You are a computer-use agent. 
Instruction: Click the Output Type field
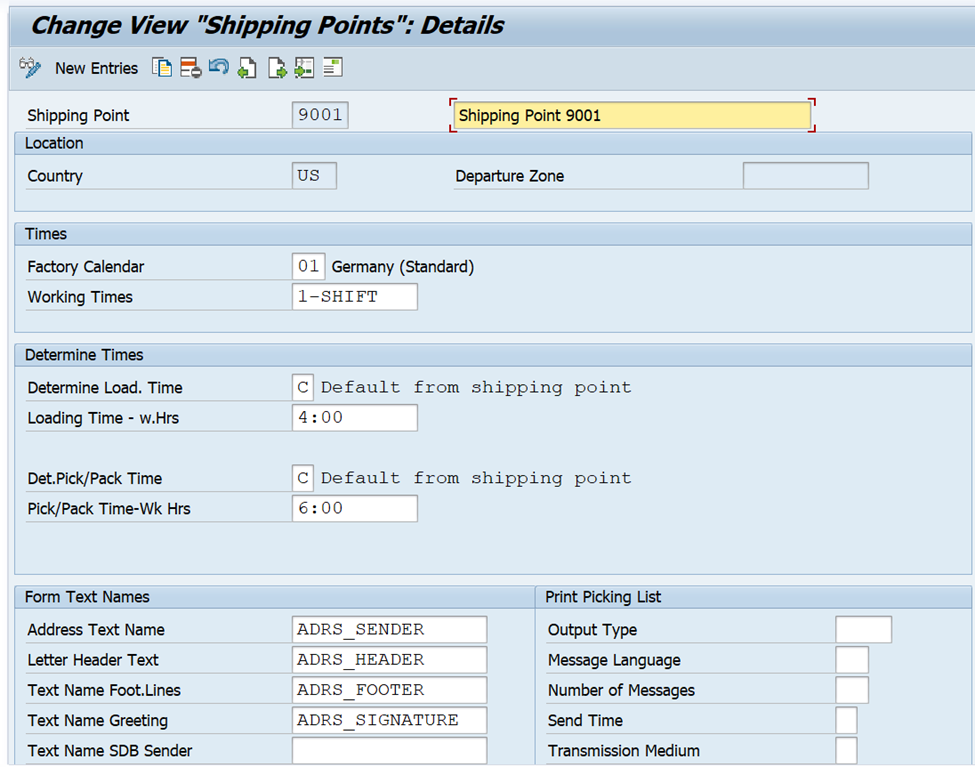tap(864, 630)
